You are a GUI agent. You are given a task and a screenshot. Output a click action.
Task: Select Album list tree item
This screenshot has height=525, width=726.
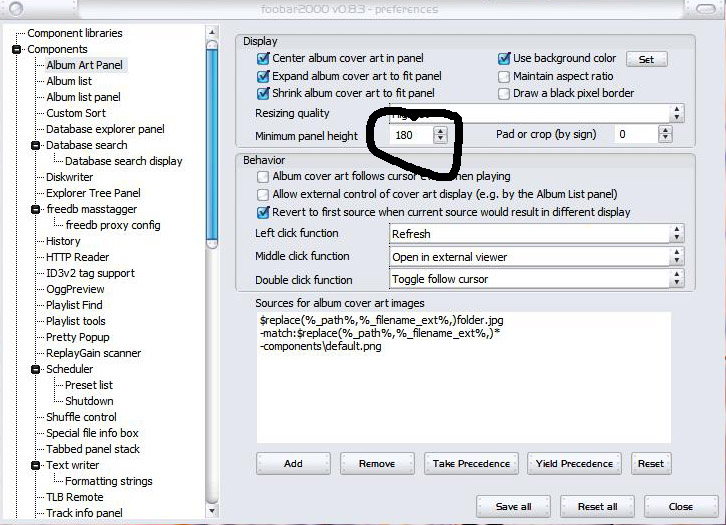(69, 81)
